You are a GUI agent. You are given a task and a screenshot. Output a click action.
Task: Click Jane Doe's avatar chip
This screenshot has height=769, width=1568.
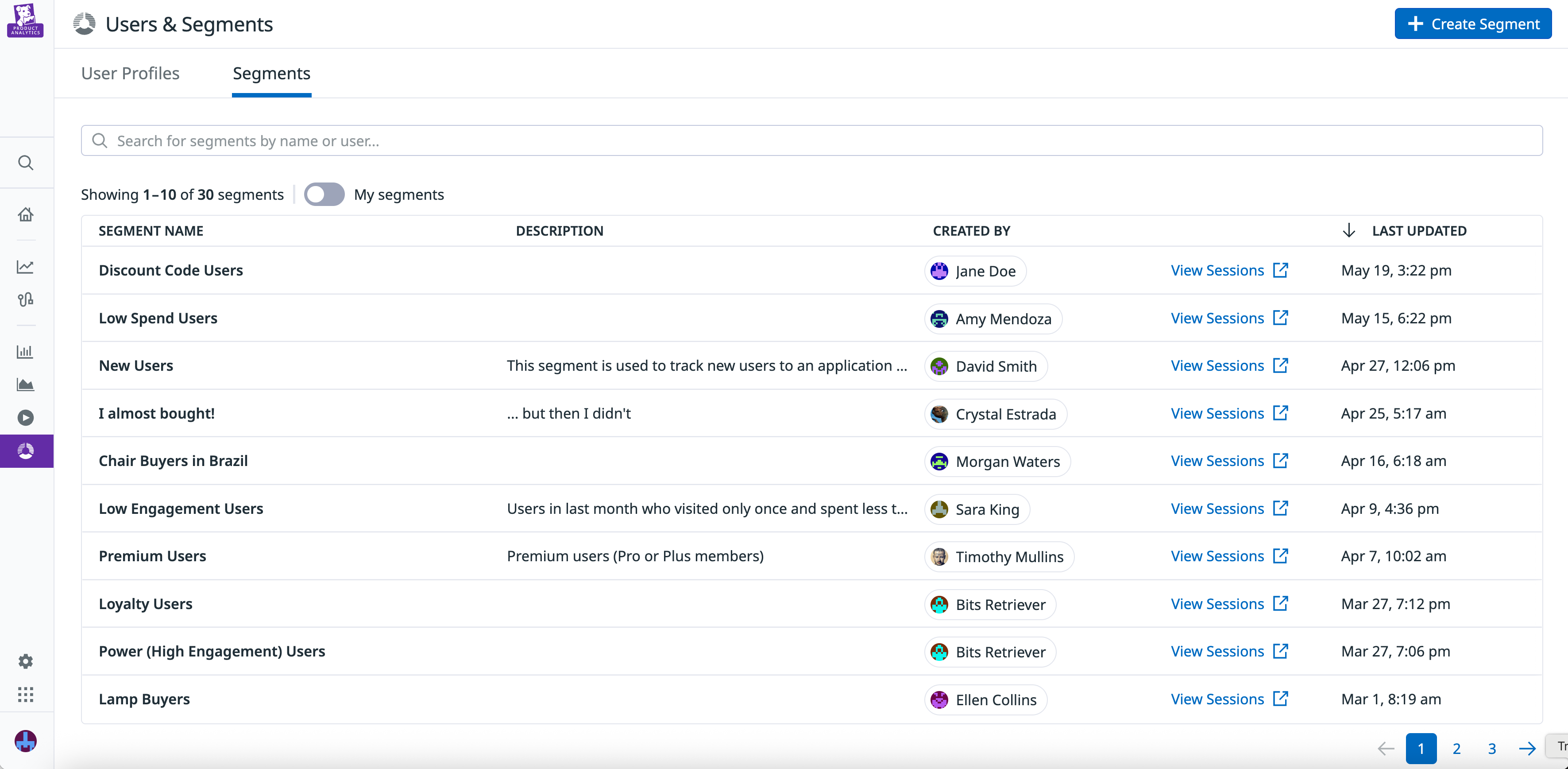click(x=974, y=271)
